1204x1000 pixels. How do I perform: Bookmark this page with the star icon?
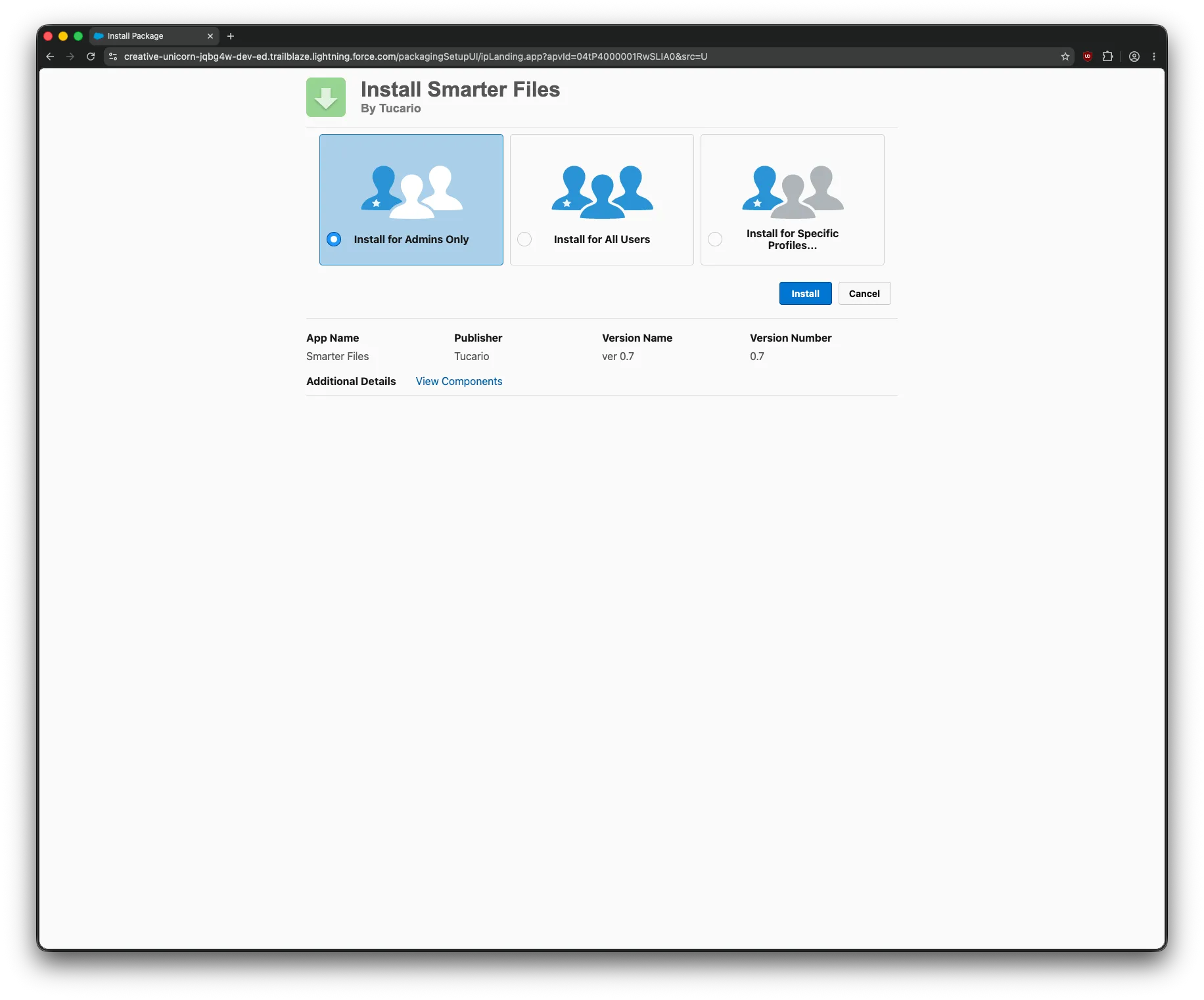tap(1065, 57)
